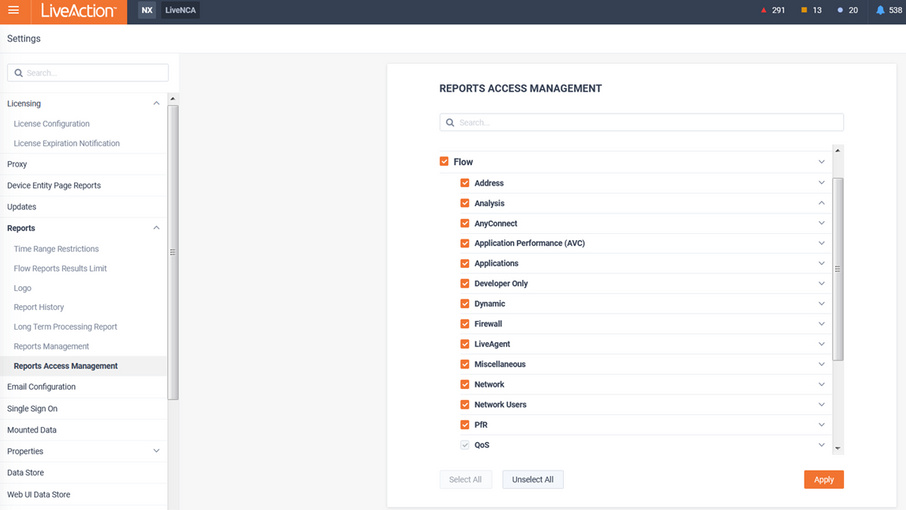Screen dimensions: 906x510
Task: Toggle the Flow checkbox
Action: (x=444, y=161)
